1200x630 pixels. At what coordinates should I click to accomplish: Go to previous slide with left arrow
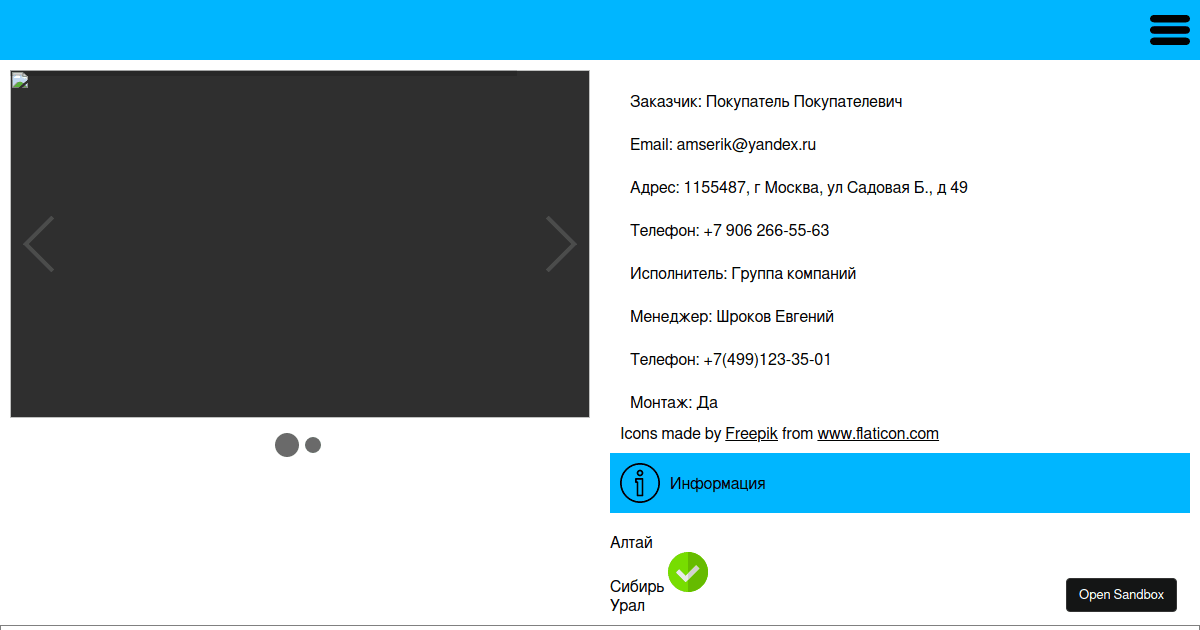(39, 244)
